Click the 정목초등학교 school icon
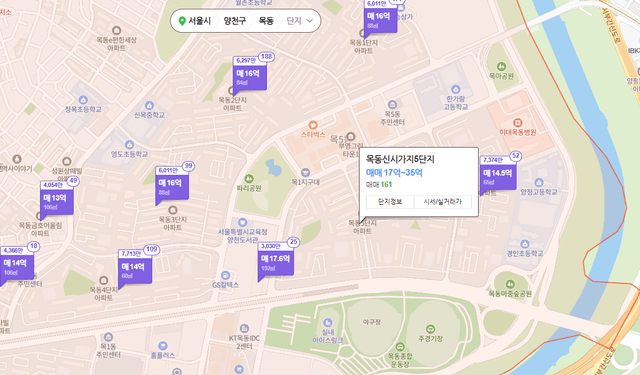 pos(83,100)
